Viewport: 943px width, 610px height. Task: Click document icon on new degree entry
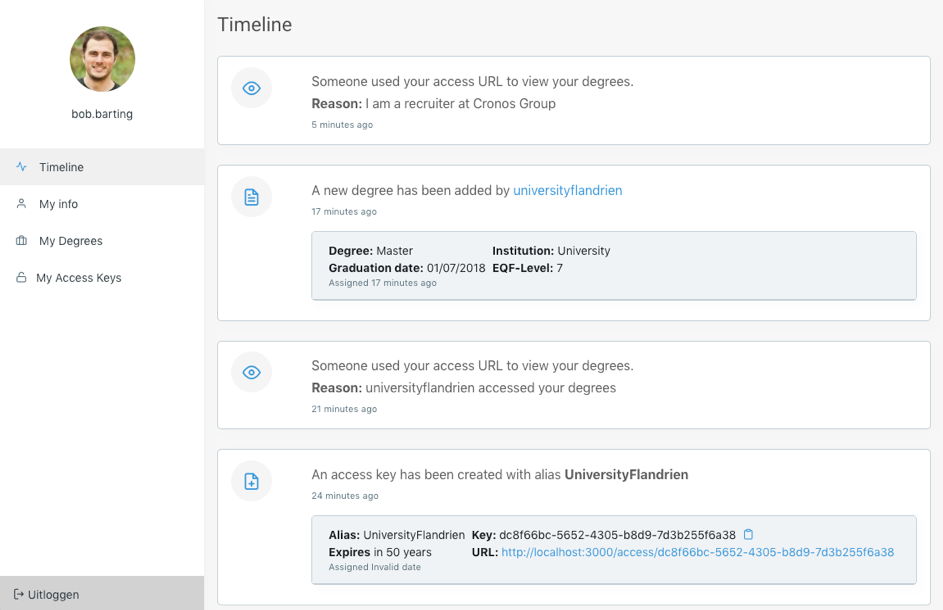pos(251,197)
